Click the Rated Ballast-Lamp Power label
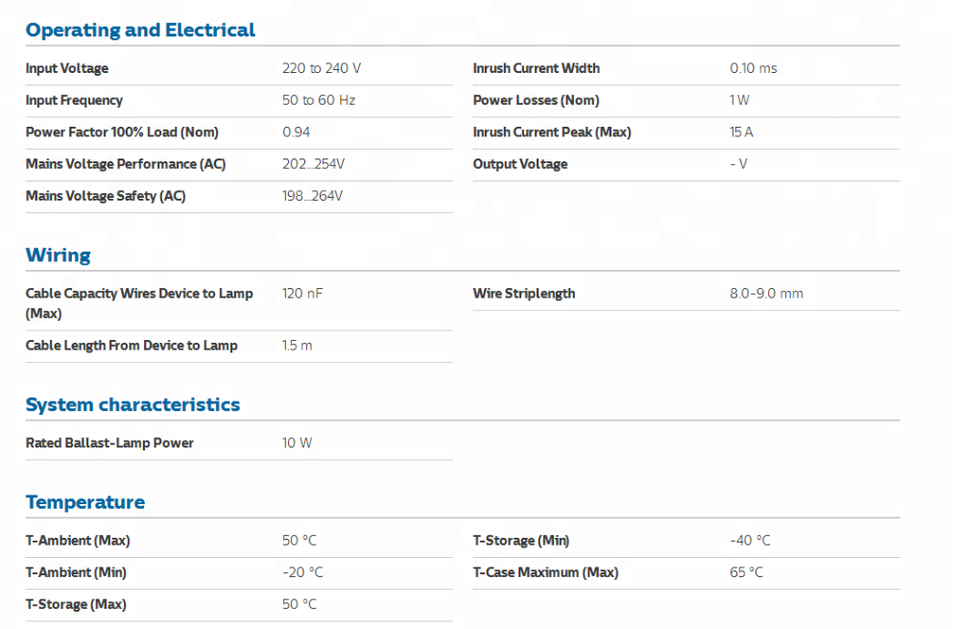This screenshot has height=629, width=960. [x=109, y=443]
